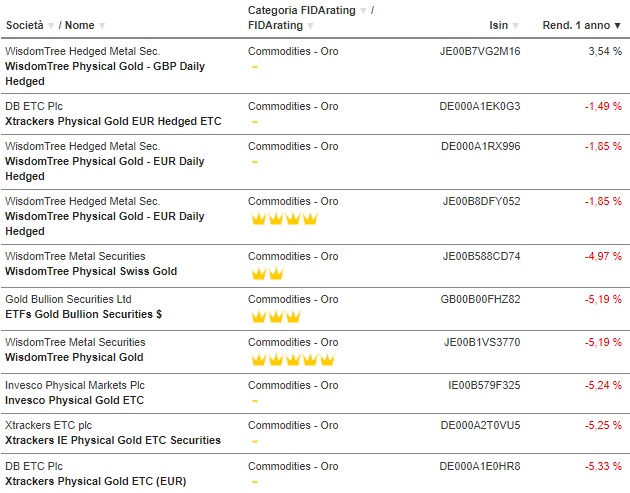
Task: Open Xtrackers Physical Gold EUR Hedged ETC
Action: (113, 121)
